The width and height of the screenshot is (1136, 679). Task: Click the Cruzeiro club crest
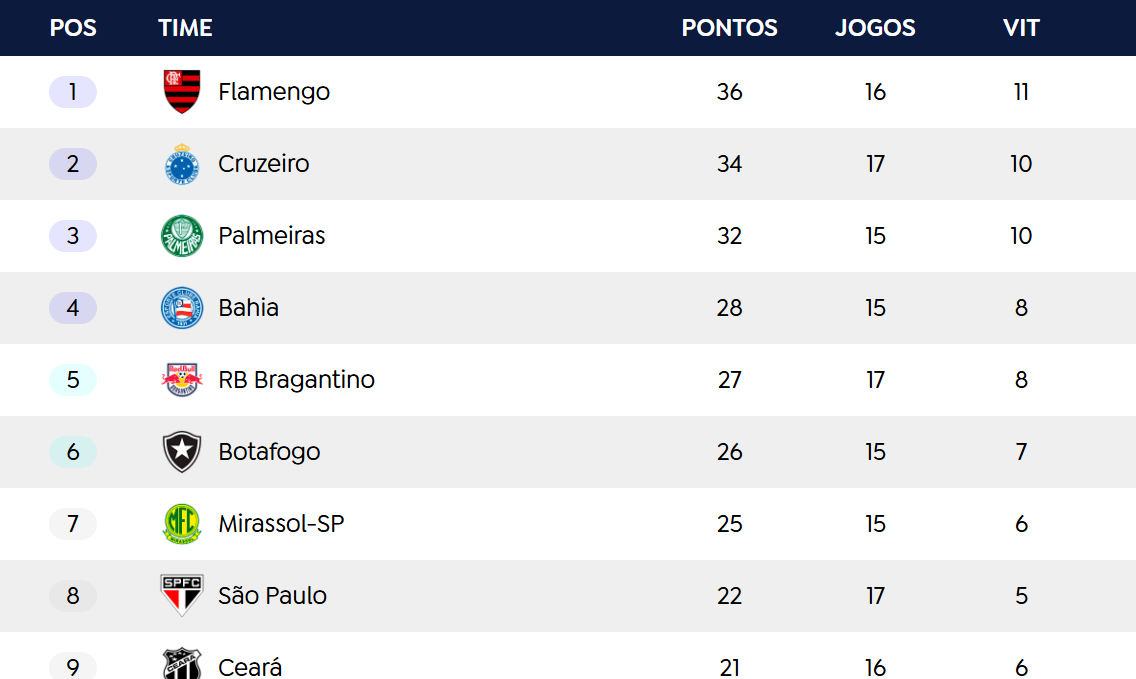[182, 164]
